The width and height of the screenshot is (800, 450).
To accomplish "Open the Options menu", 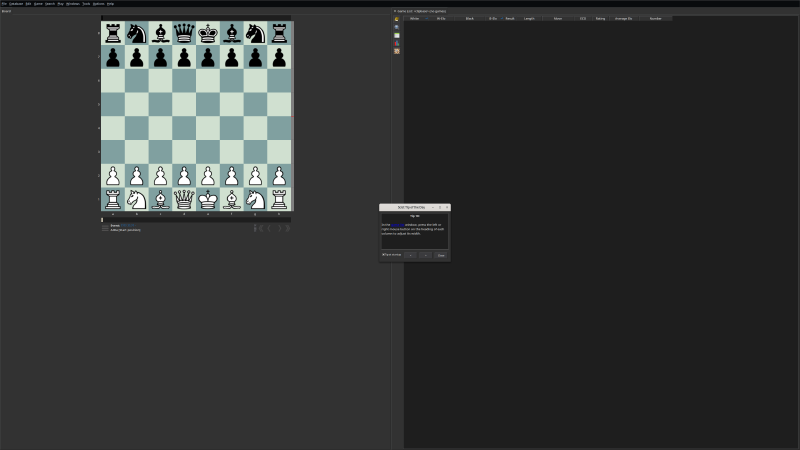I will coord(98,3).
